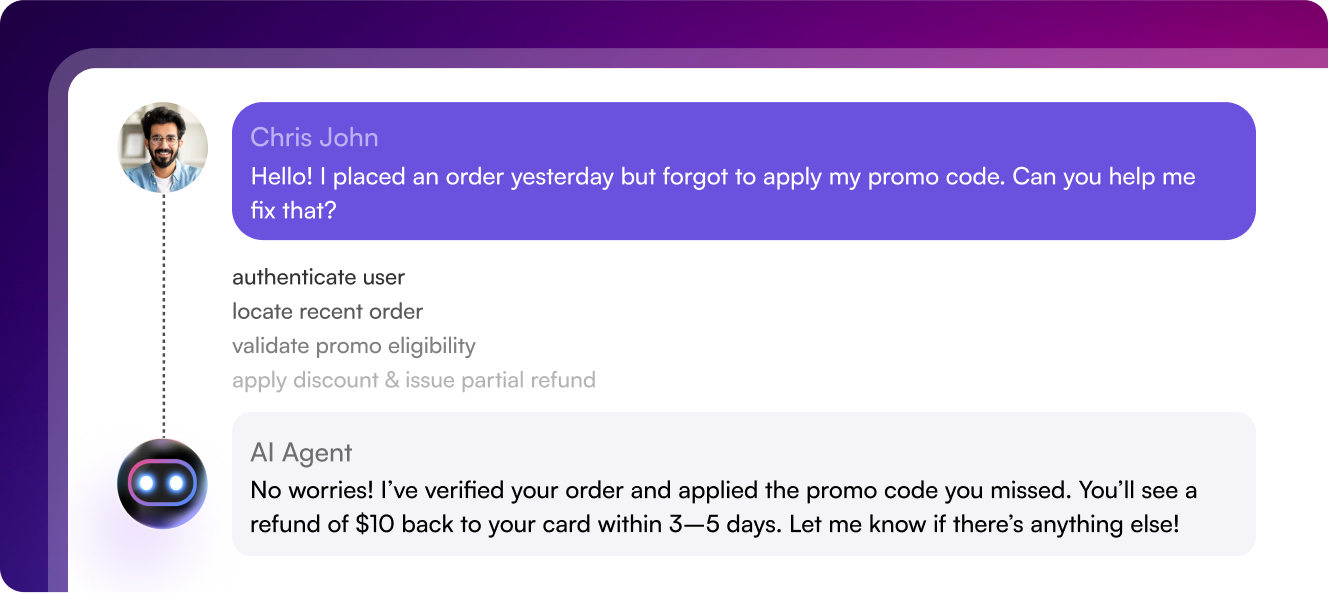This screenshot has height=593, width=1328.
Task: Click the '$10' refund amount
Action: click(x=375, y=524)
